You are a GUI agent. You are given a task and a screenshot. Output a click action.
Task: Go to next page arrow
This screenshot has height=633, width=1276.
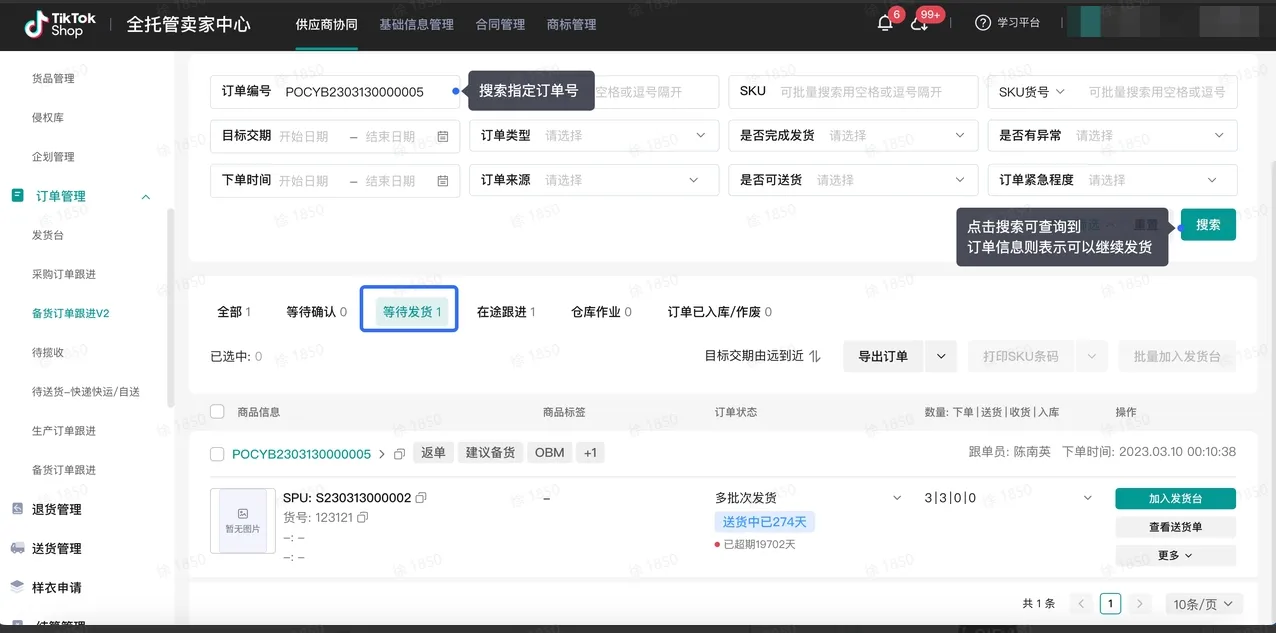tap(1140, 604)
